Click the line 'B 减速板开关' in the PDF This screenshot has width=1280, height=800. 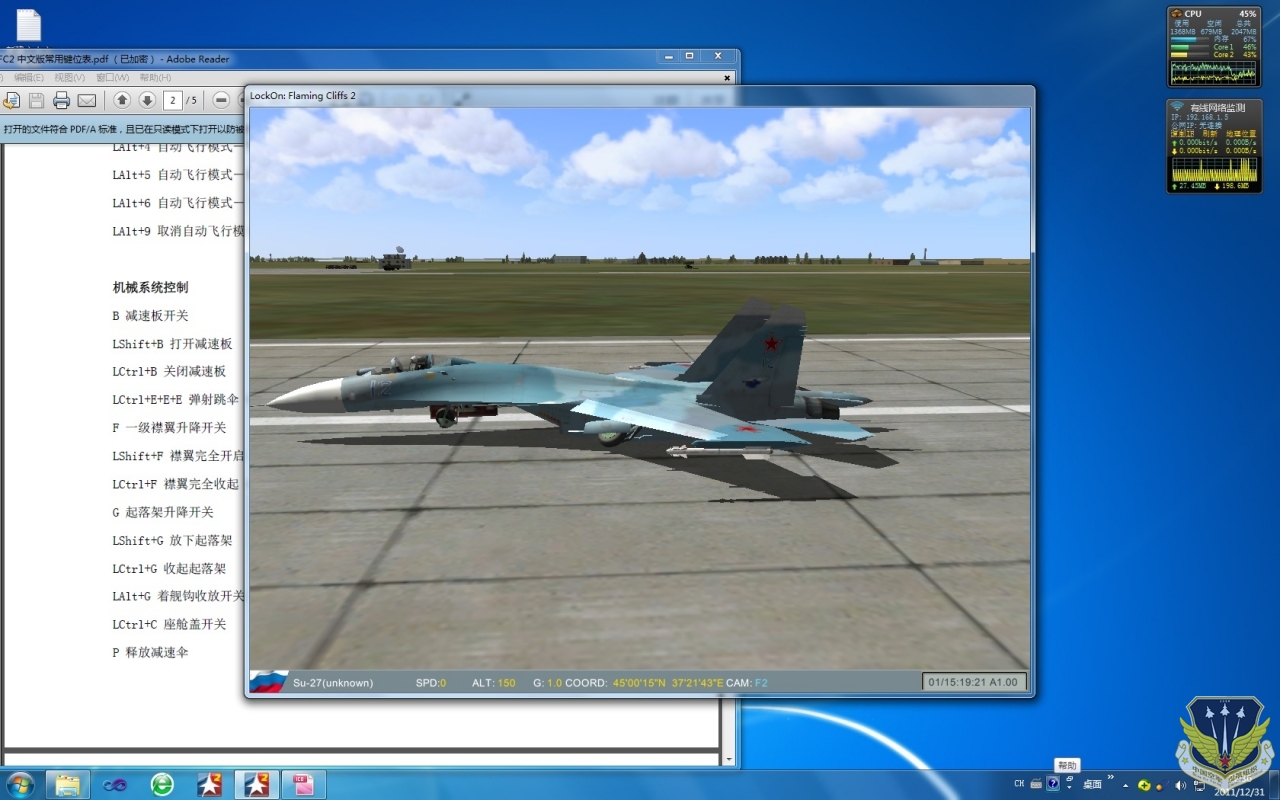tap(150, 315)
